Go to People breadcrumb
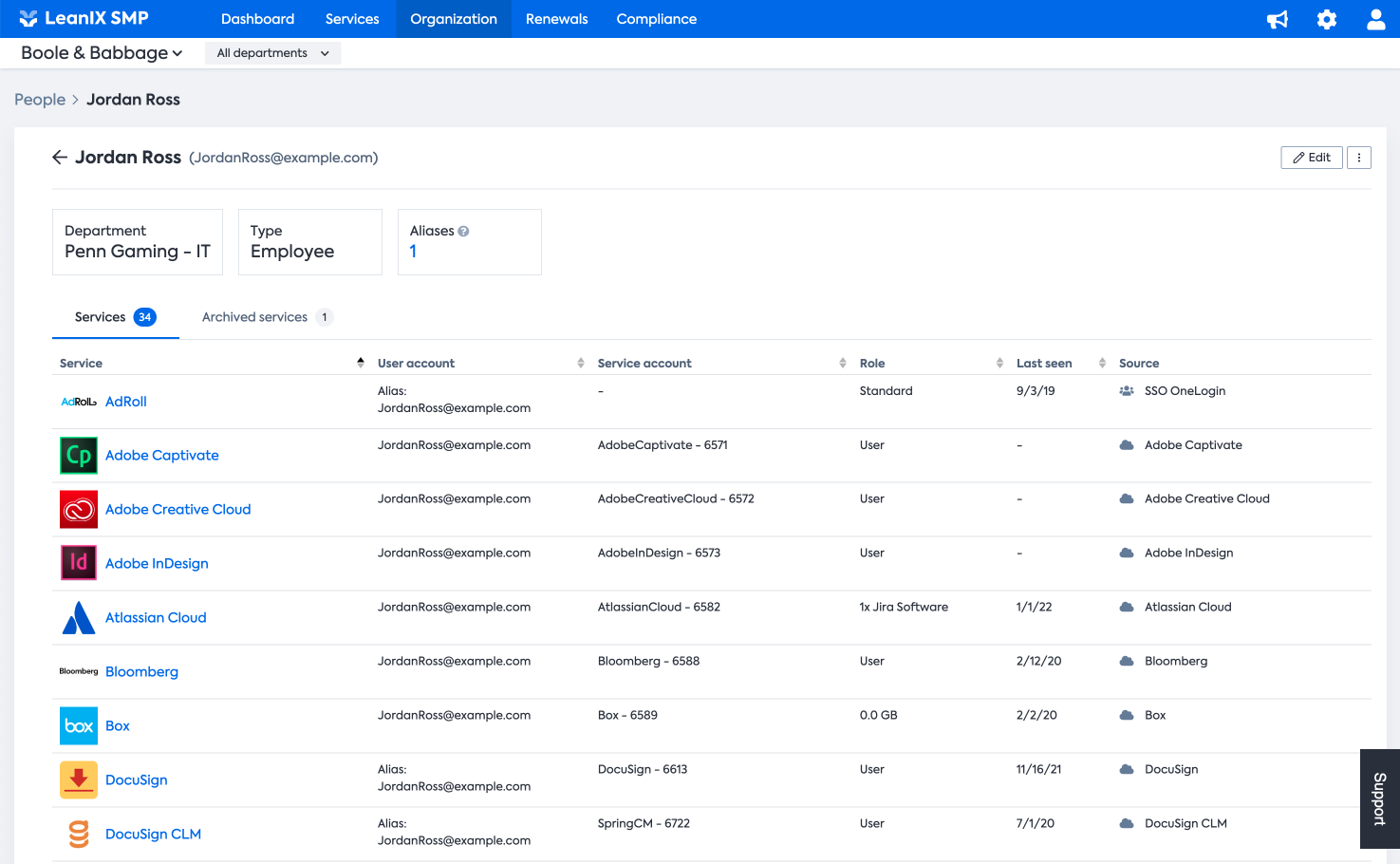The image size is (1400, 864). point(40,100)
